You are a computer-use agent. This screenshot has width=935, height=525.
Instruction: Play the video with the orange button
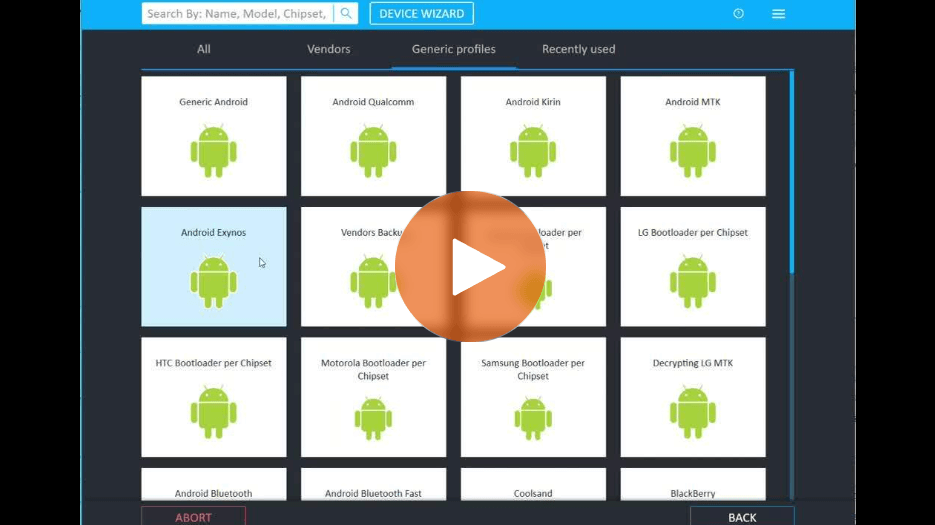(470, 267)
